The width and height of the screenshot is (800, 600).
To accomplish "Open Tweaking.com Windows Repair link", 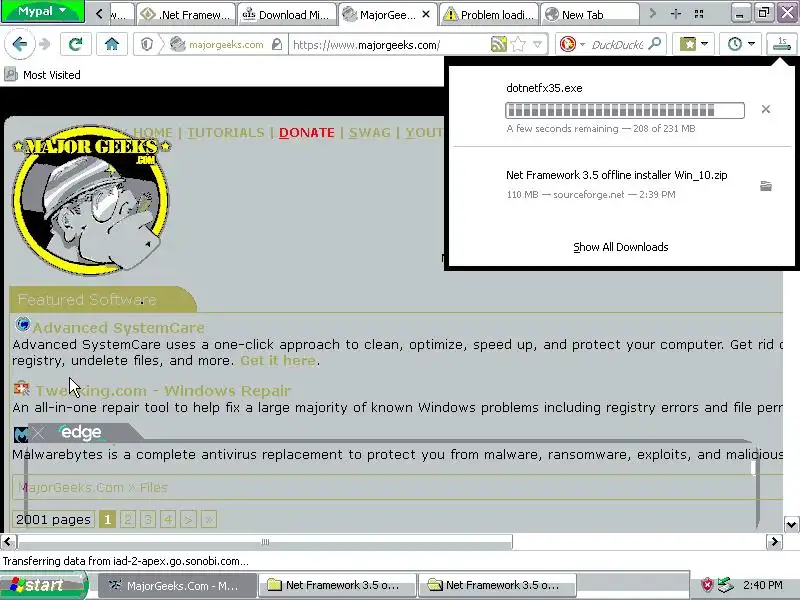I will 163,391.
